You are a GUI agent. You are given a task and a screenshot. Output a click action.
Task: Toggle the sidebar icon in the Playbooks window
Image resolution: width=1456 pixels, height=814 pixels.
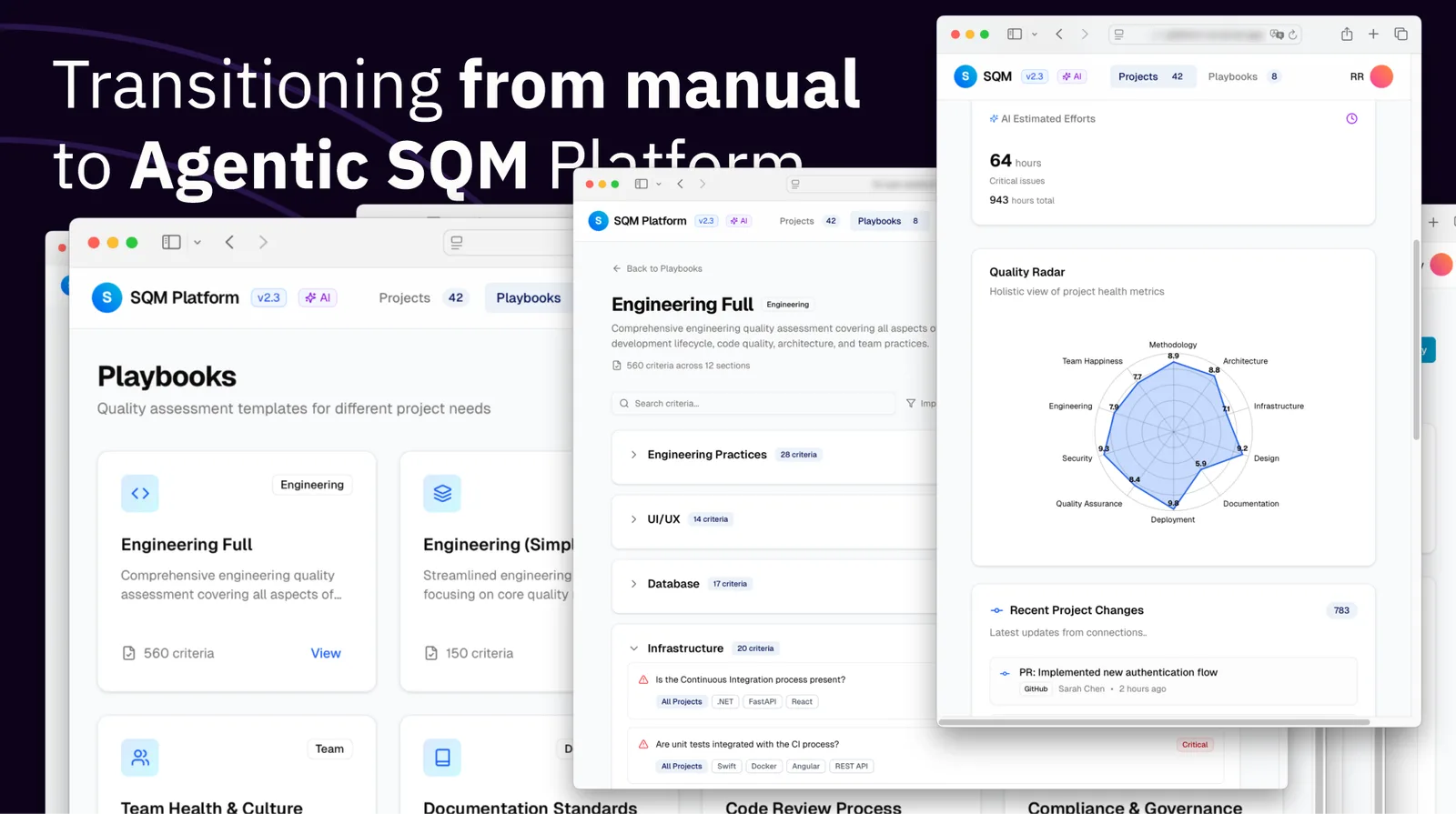pos(171,242)
